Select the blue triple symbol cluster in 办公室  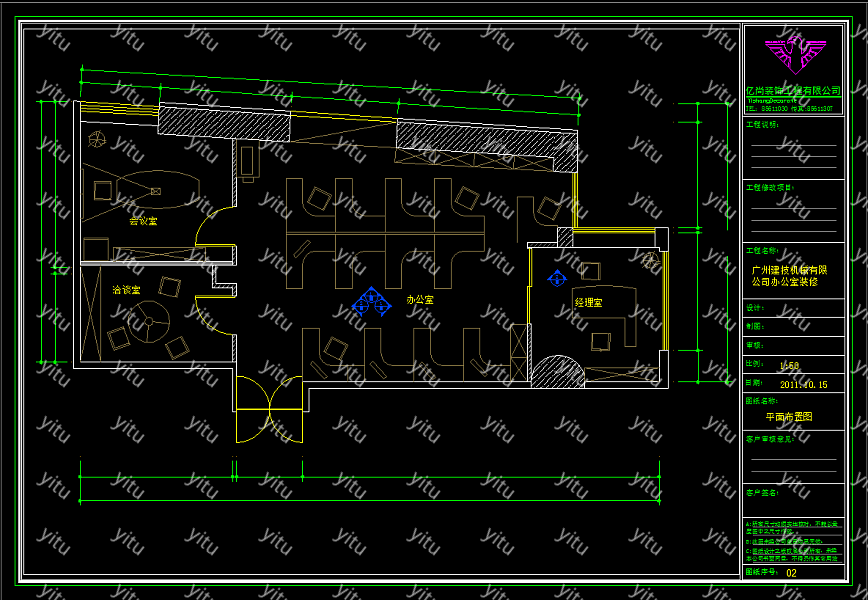pos(371,302)
